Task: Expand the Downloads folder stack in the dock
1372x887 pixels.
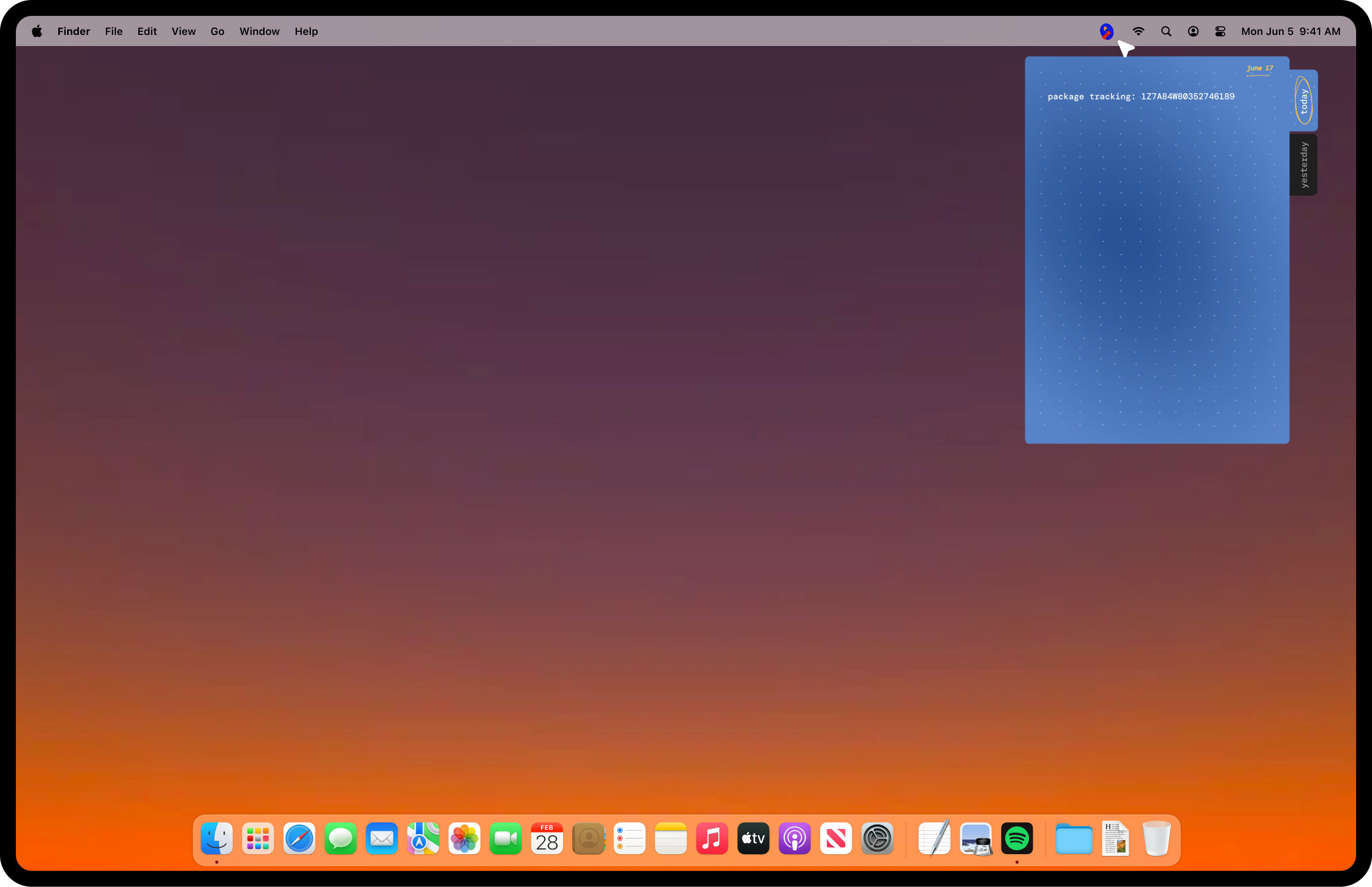Action: pyautogui.click(x=1073, y=839)
